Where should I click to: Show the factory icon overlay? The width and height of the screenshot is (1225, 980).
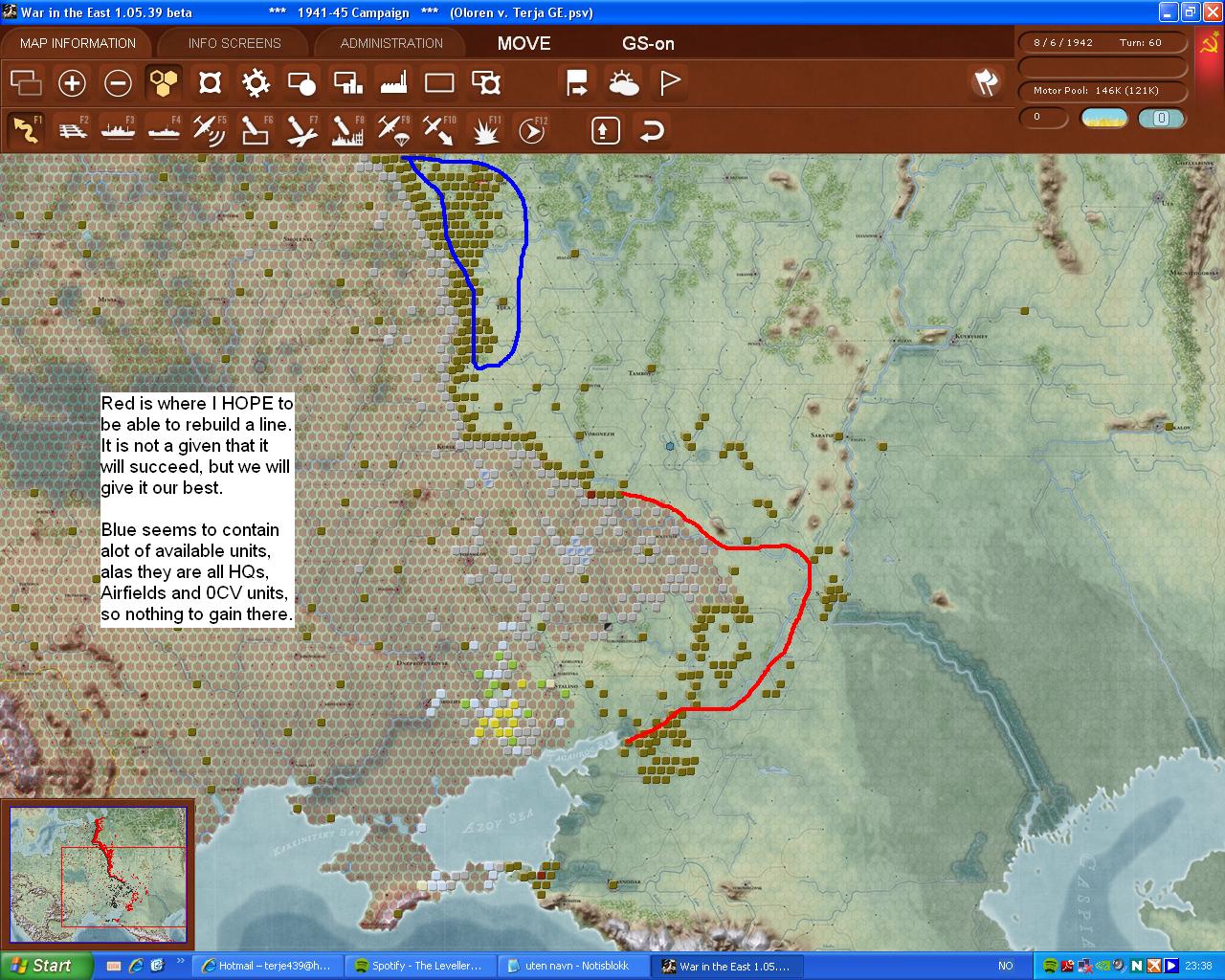click(393, 83)
